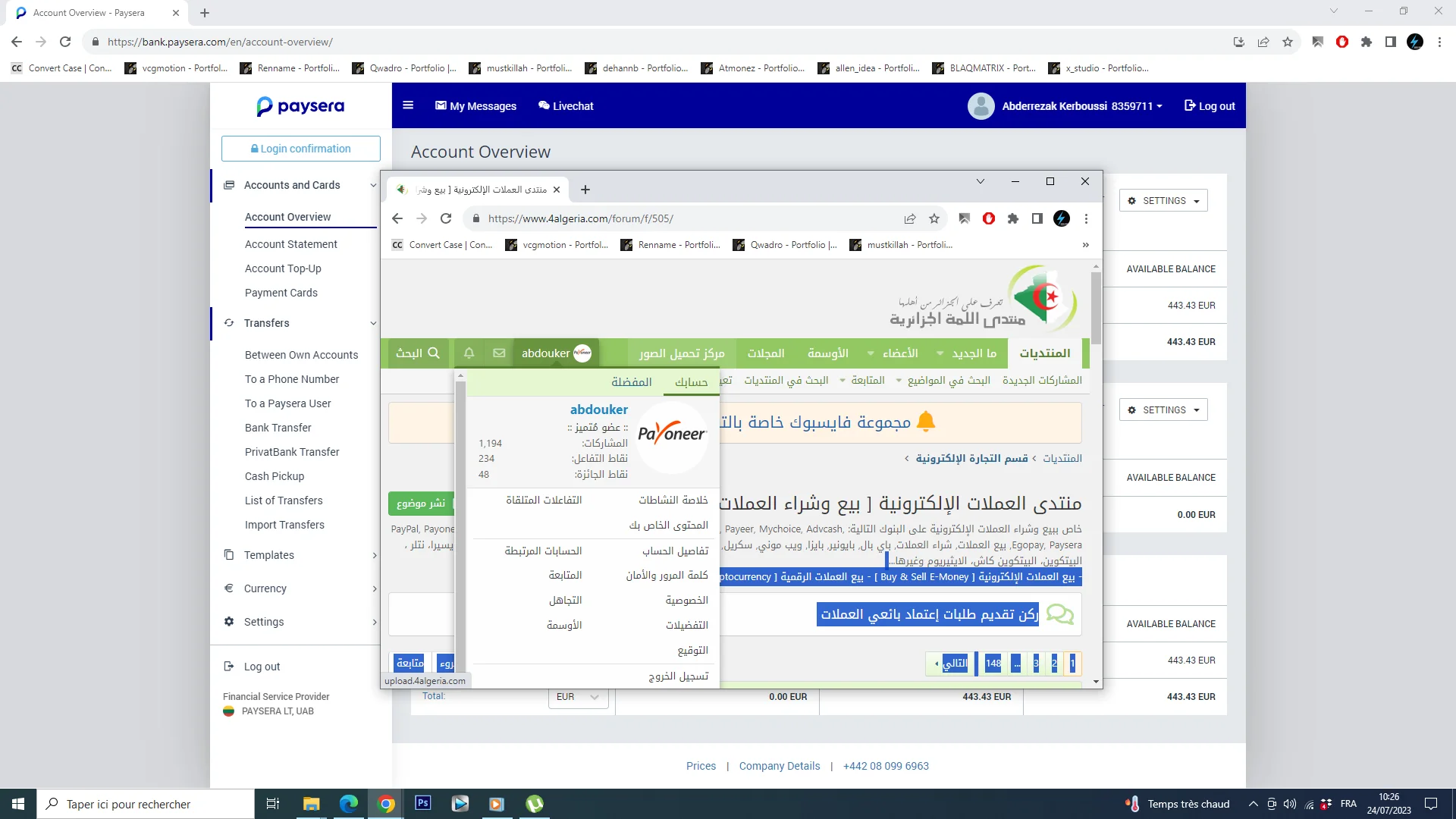
Task: Click the Login confirmation button
Action: click(301, 149)
